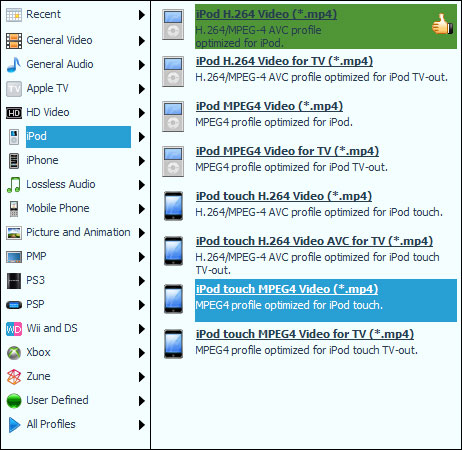Click the thumbs-up recommended icon
This screenshot has height=450, width=462.
click(x=443, y=24)
